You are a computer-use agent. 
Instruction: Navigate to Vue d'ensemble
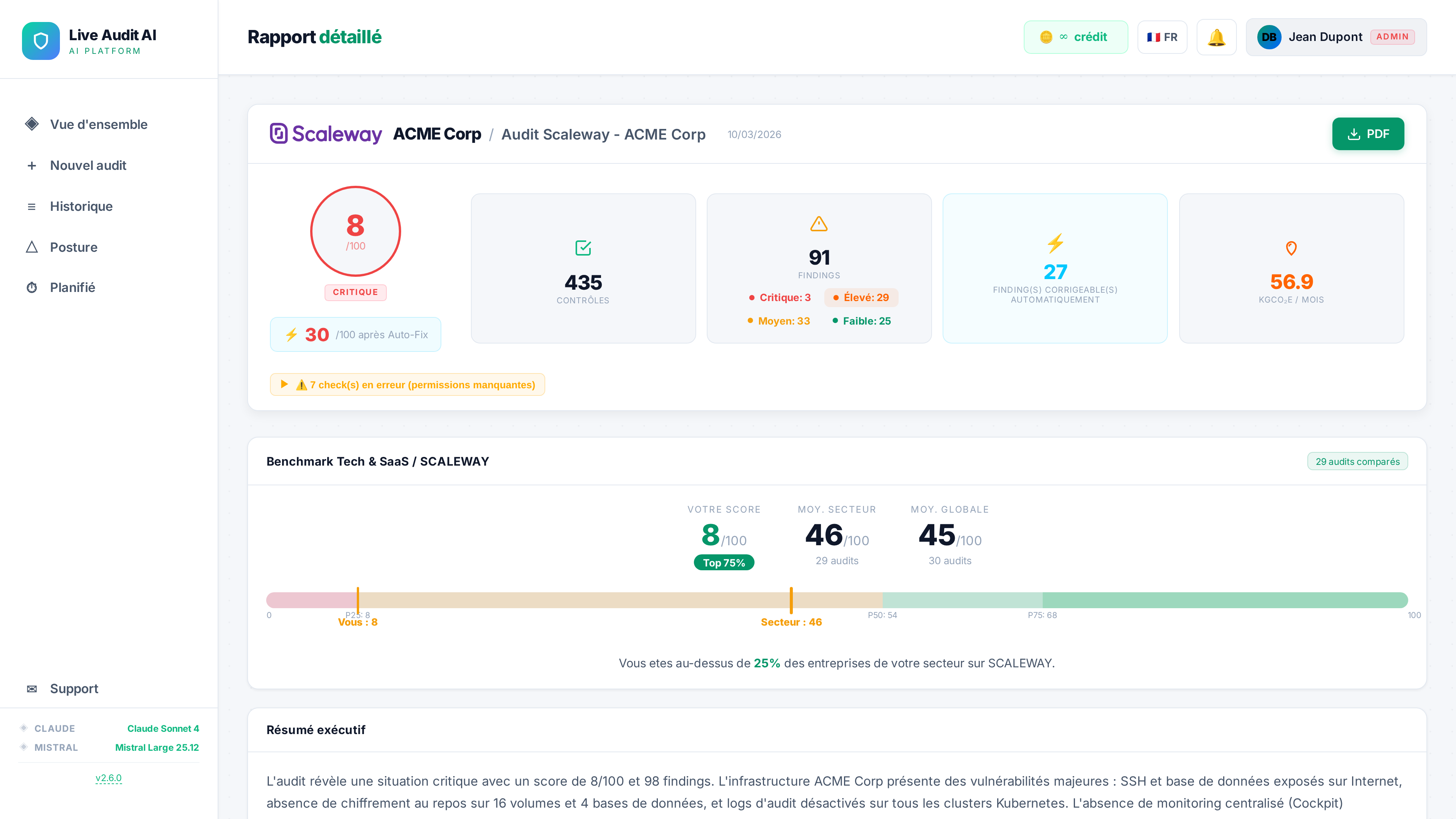tap(98, 124)
